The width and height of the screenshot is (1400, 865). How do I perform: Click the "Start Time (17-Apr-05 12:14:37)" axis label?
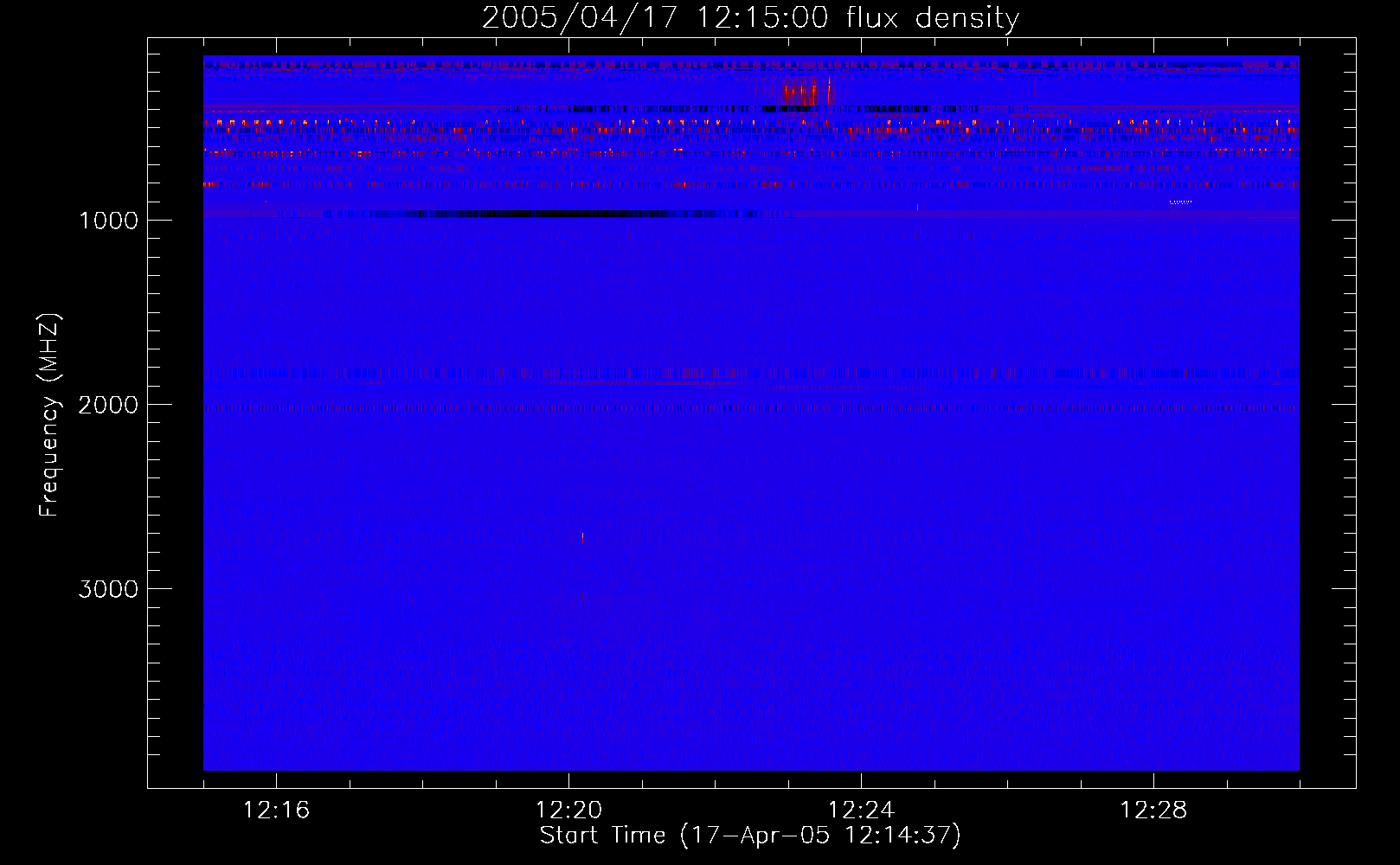[750, 836]
